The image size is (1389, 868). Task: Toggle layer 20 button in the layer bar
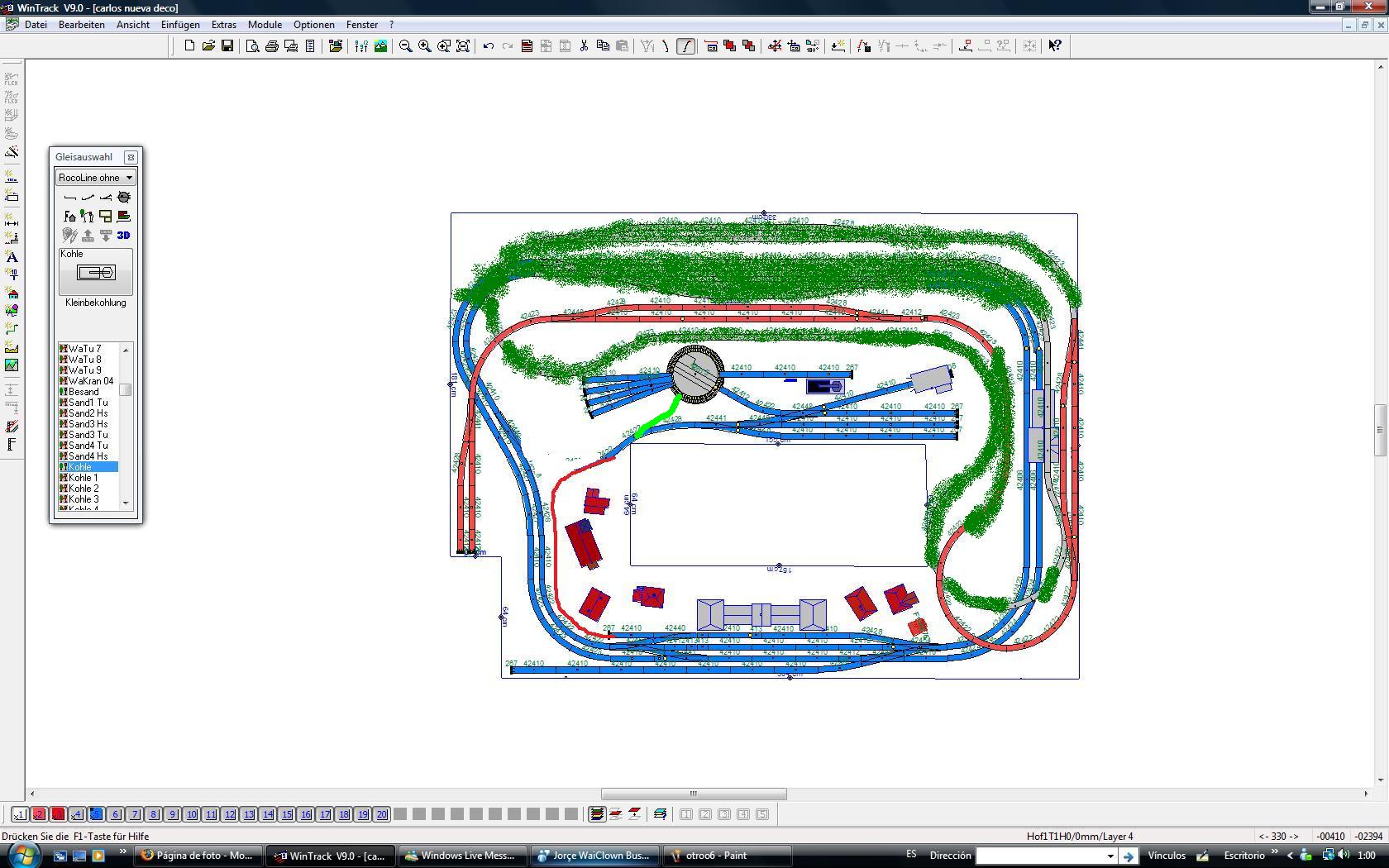382,814
